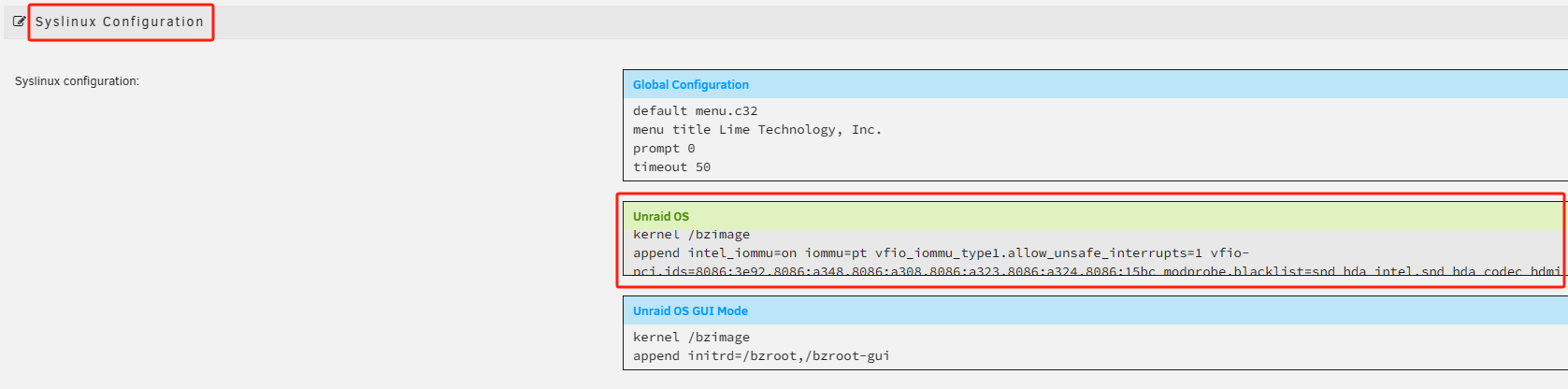Click the 'append initrd=/bzroot,/bzroot-gui' line
Viewport: 1568px width, 389px height.
pos(761,356)
